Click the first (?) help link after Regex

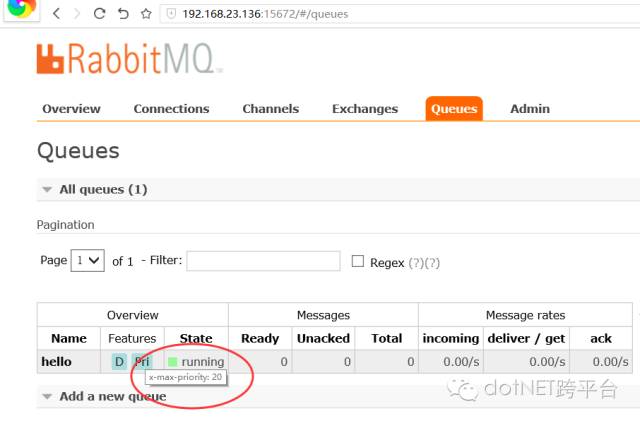coord(416,263)
